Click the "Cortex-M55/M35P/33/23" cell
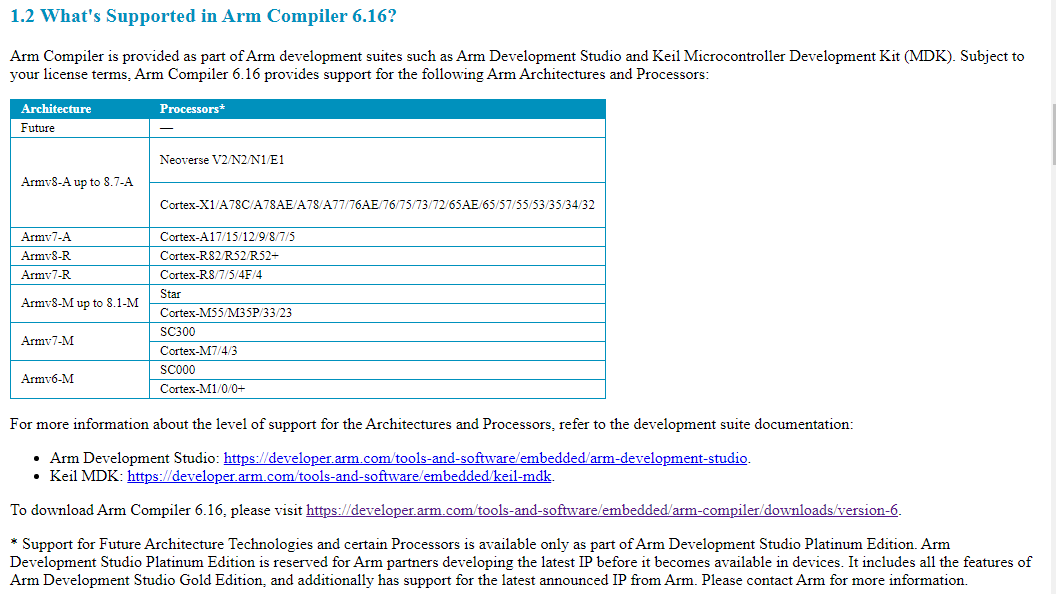The image size is (1056, 594). [377, 312]
